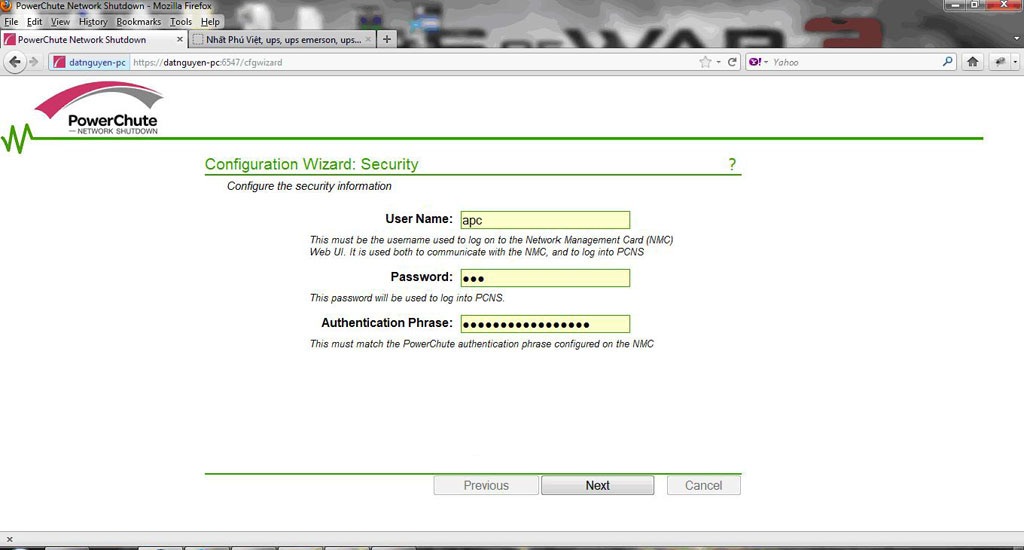This screenshot has height=550, width=1024.
Task: Open the Bookmarks menu
Action: pyautogui.click(x=138, y=21)
